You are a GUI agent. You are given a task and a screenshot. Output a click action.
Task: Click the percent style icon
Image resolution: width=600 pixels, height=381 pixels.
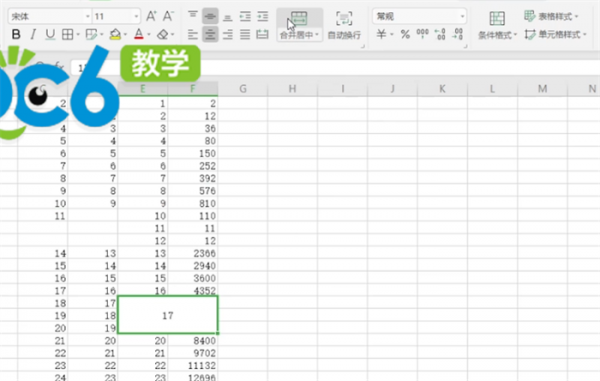click(405, 34)
